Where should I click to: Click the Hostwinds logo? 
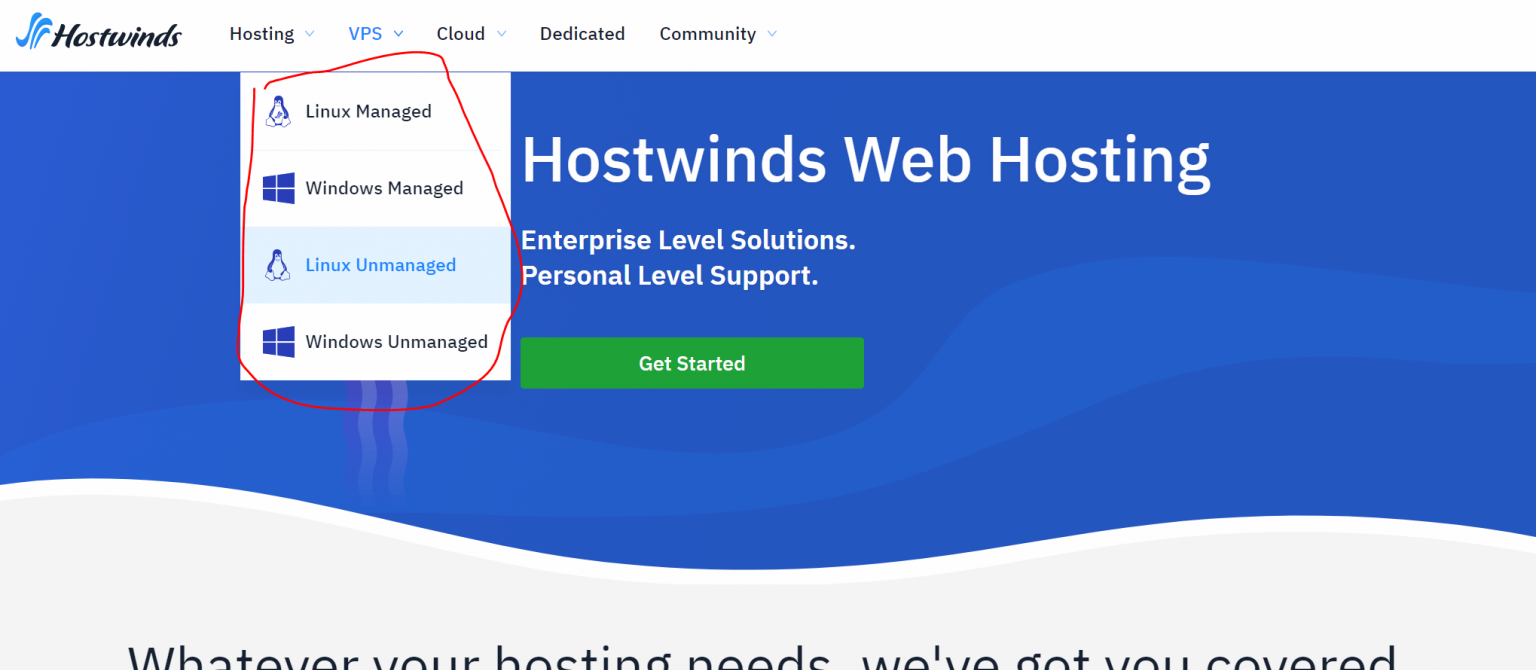coord(98,32)
